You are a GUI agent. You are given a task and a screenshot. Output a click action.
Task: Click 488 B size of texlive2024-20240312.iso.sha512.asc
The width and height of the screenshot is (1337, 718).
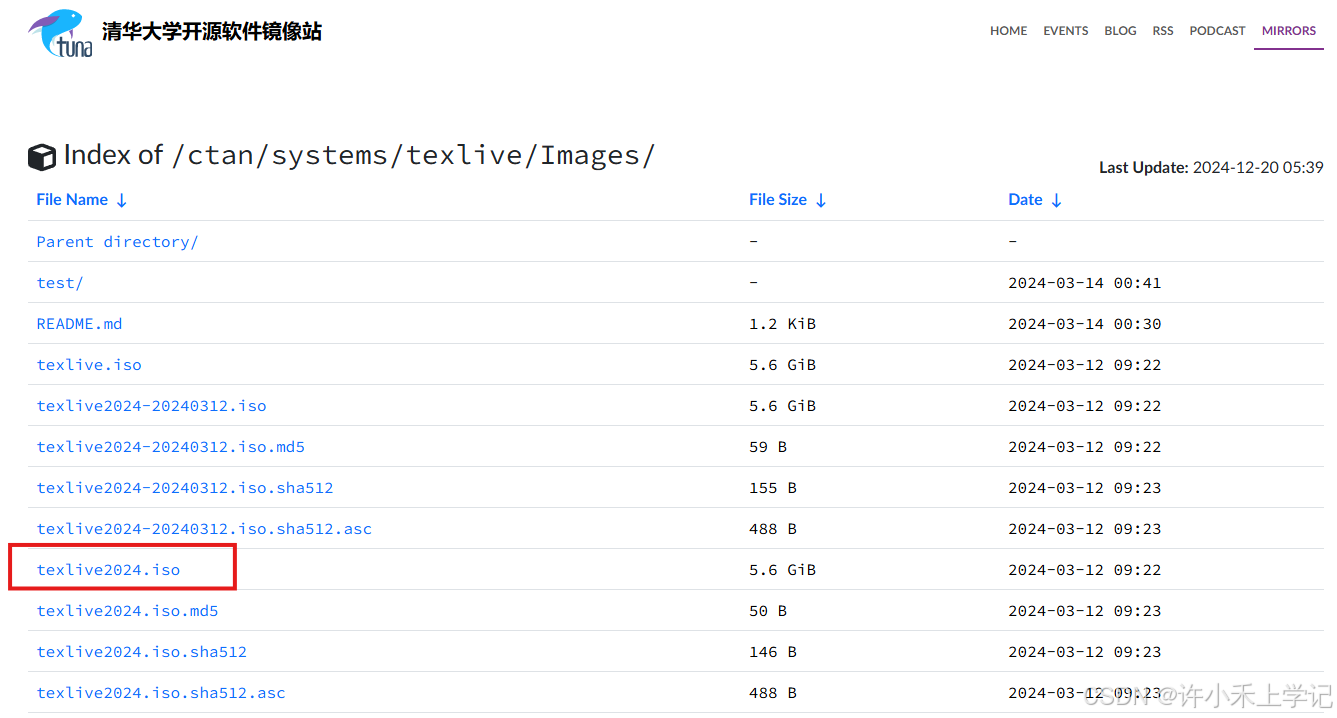pyautogui.click(x=773, y=529)
